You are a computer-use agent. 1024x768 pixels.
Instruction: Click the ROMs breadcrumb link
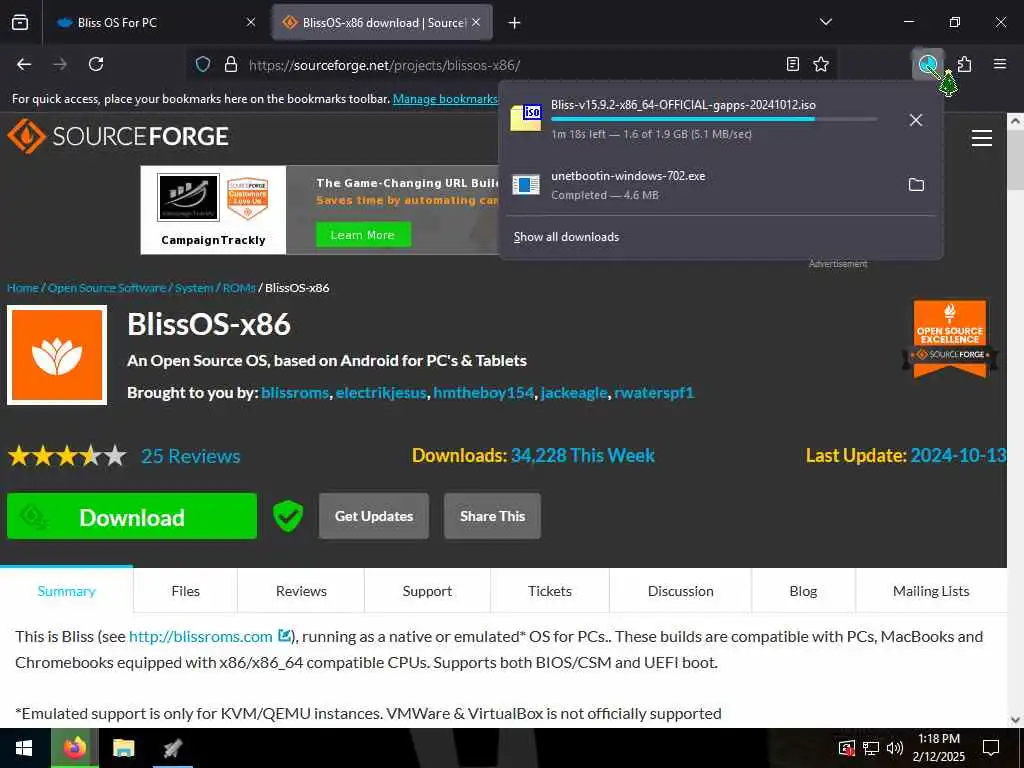(239, 287)
